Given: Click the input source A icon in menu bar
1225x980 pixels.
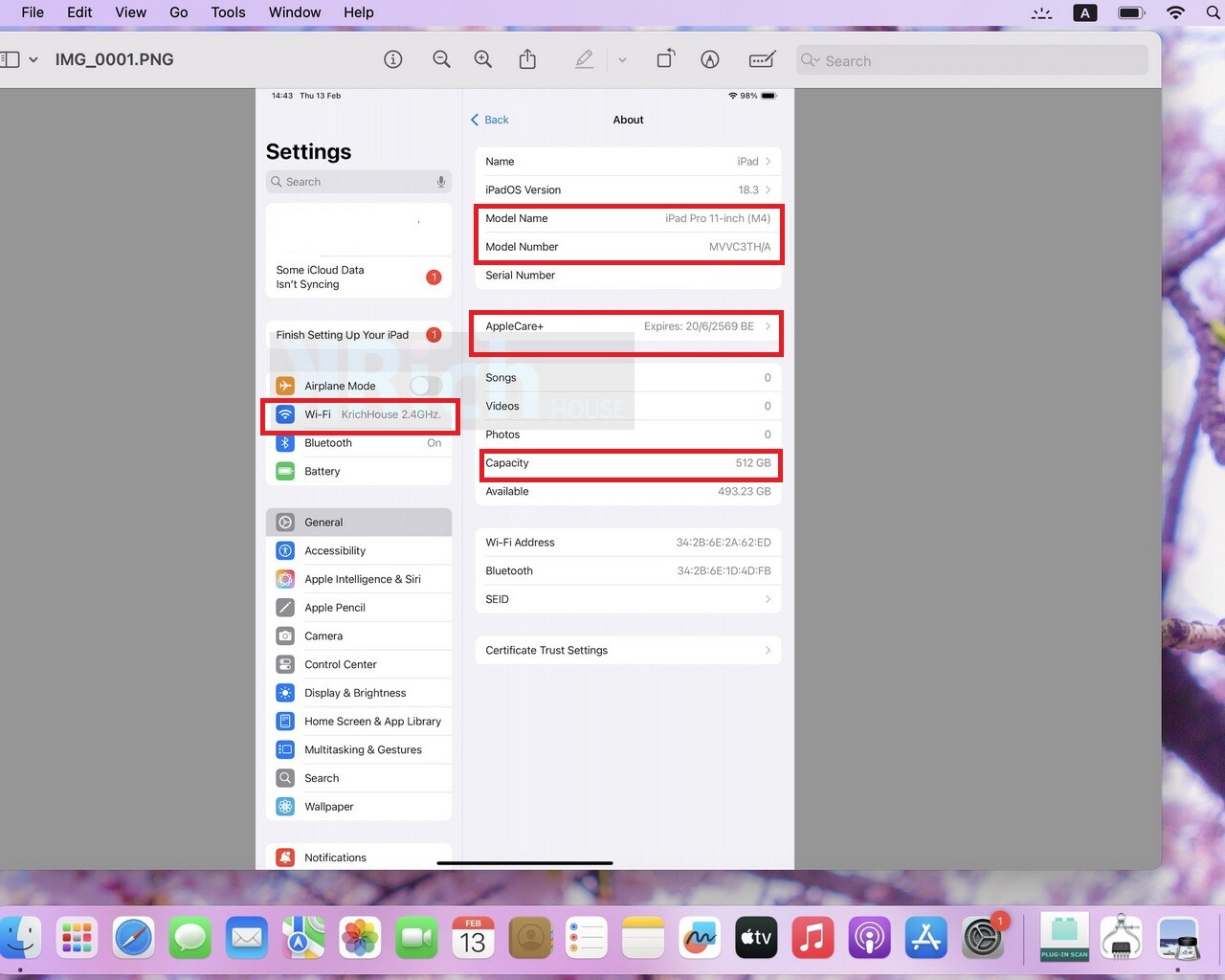Looking at the screenshot, I should point(1085,12).
